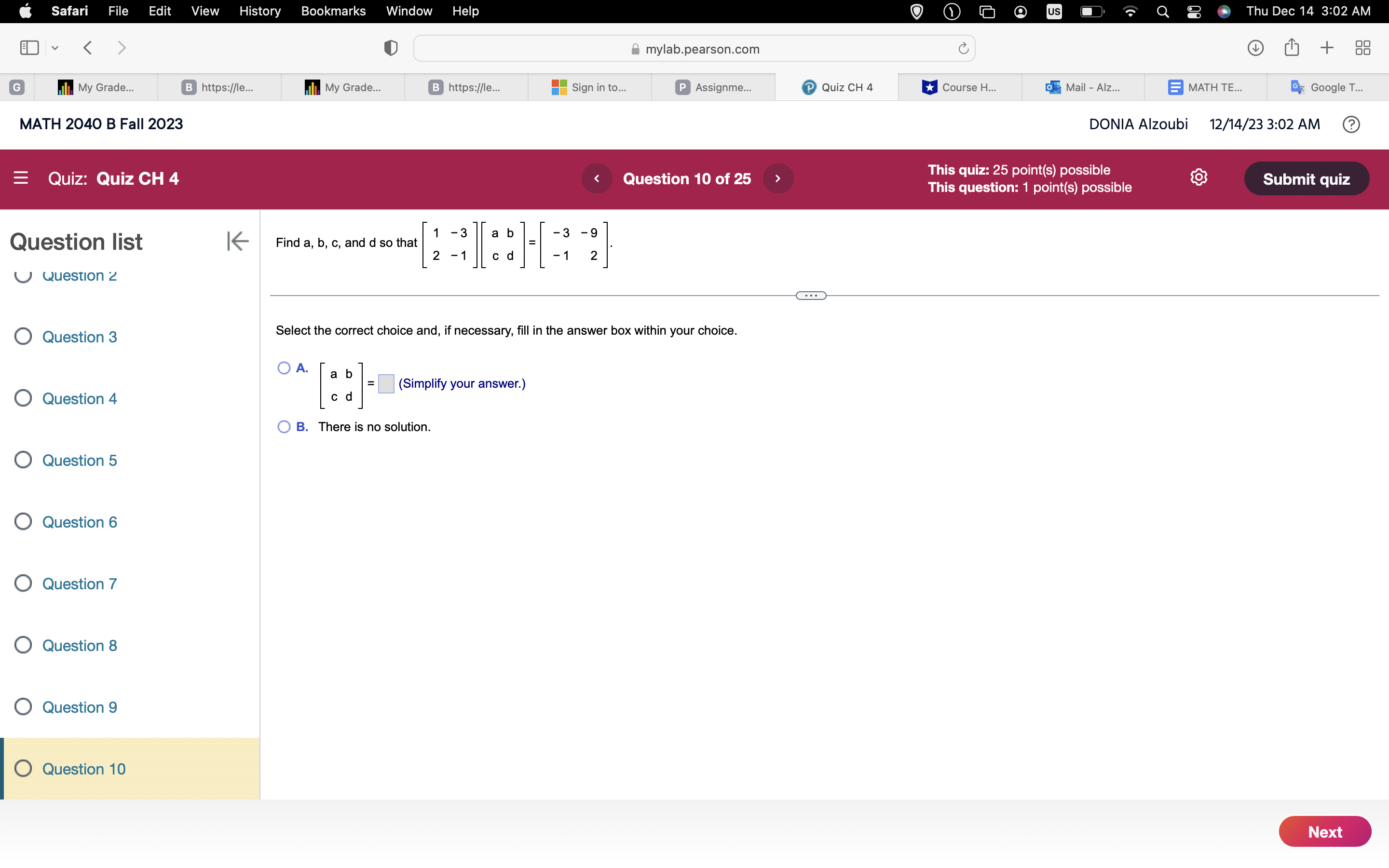Image resolution: width=1389 pixels, height=868 pixels.
Task: Select radio button A for matrix answer
Action: tap(284, 367)
